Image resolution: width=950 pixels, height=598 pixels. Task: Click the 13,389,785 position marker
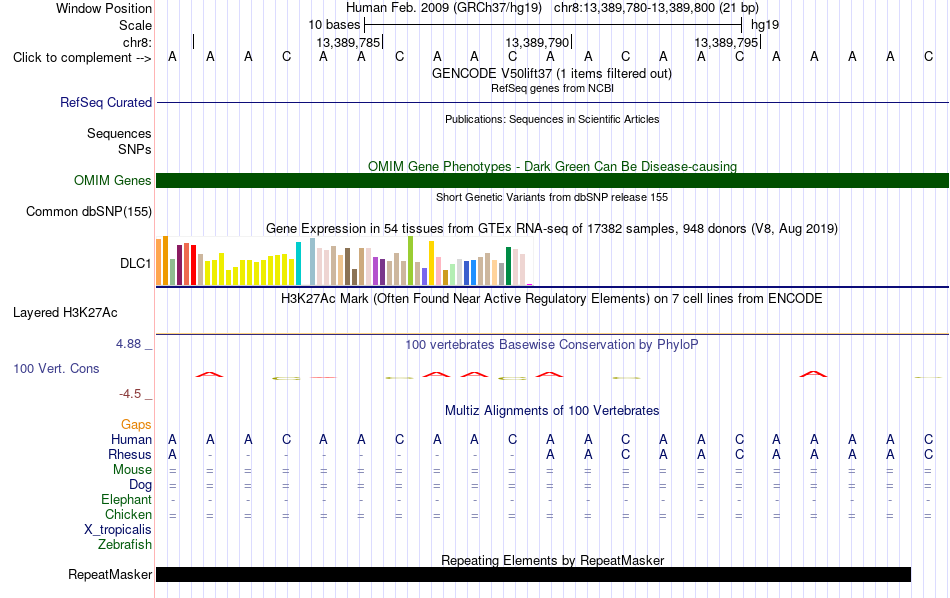point(348,42)
